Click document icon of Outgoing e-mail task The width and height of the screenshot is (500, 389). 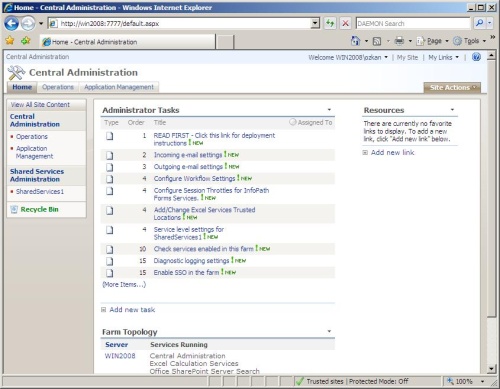pyautogui.click(x=110, y=167)
